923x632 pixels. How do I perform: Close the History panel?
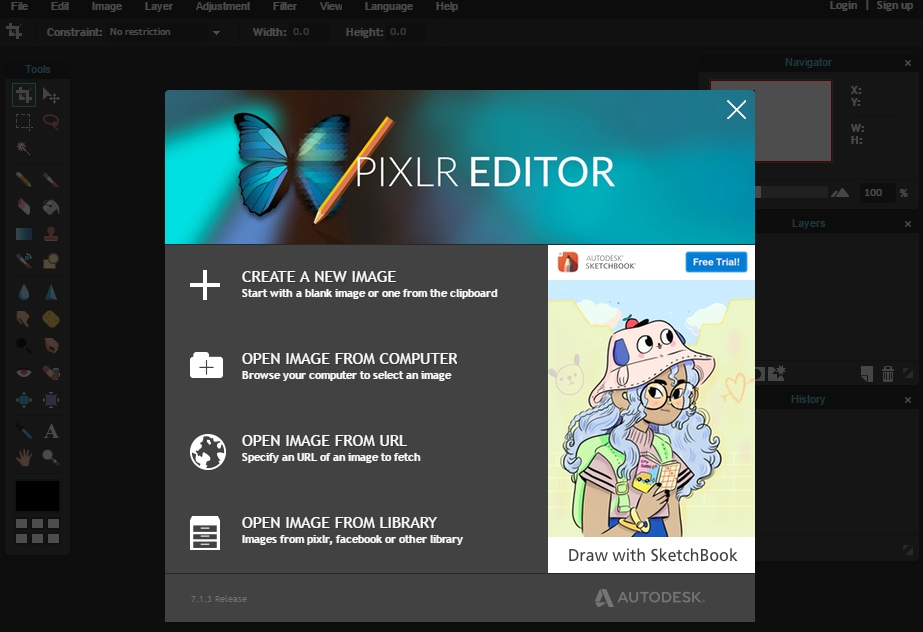point(908,400)
